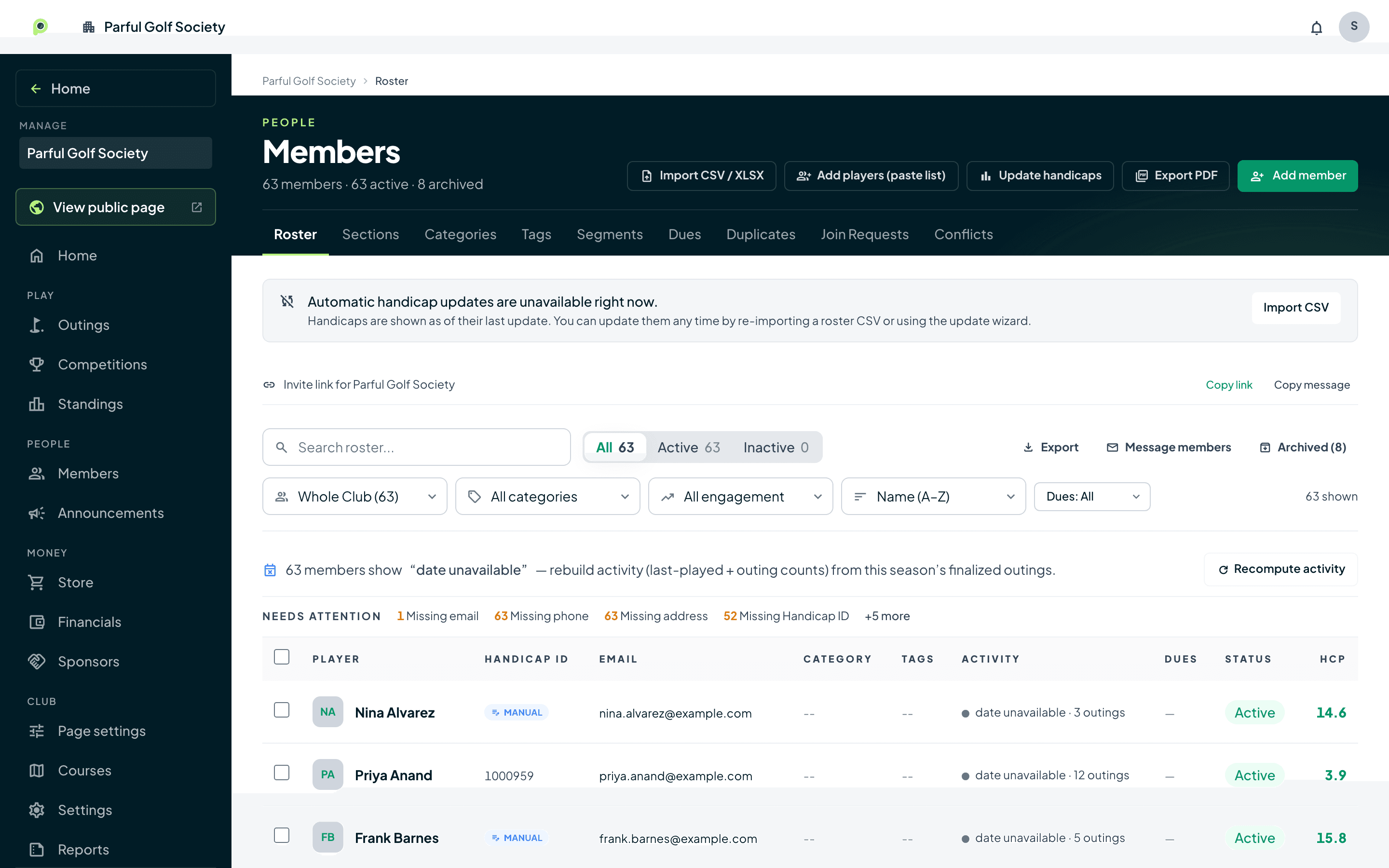
Task: Tick the select-all checkbox in table header
Action: (281, 657)
